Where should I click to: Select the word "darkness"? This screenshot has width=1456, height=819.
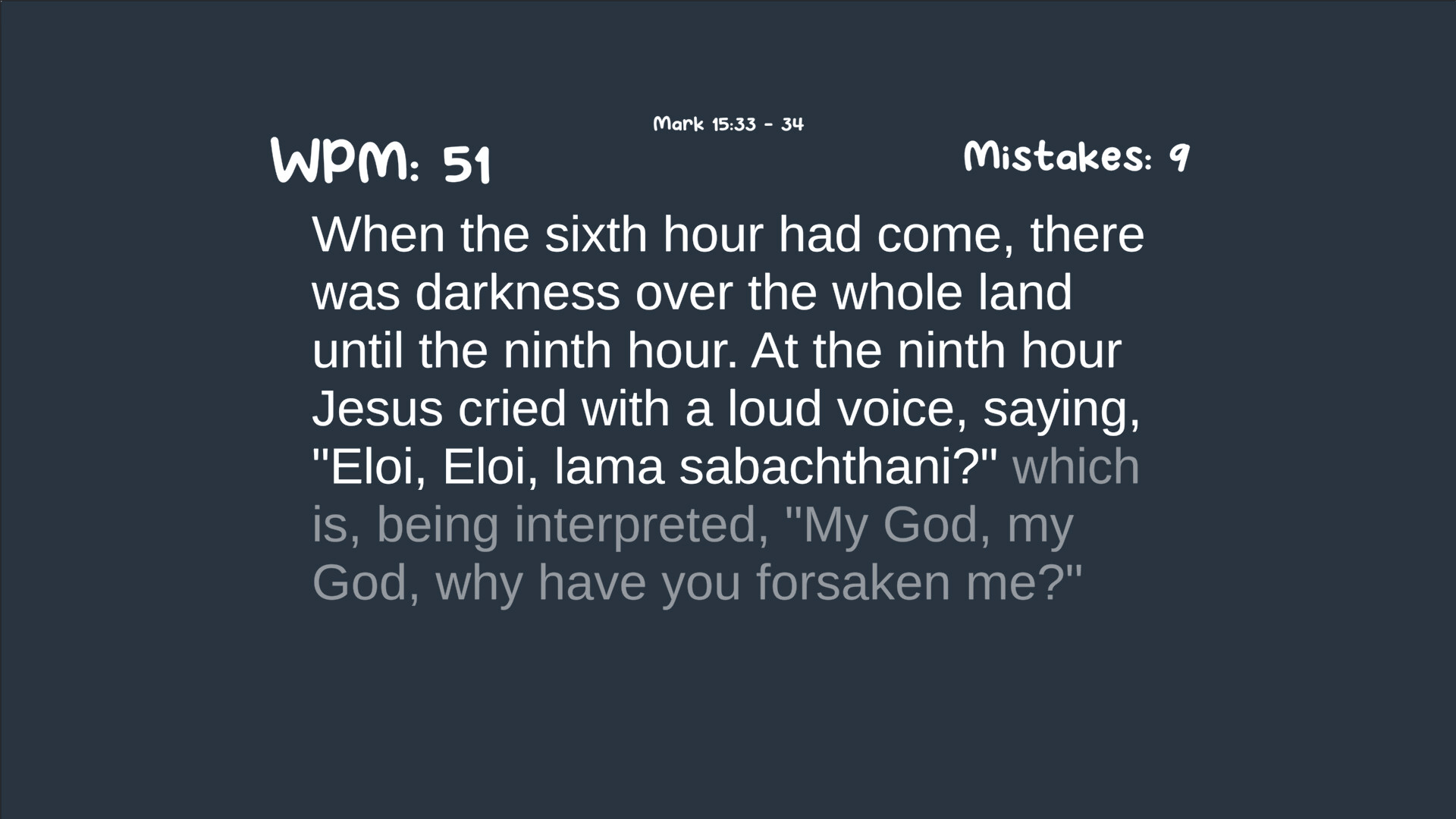point(517,293)
